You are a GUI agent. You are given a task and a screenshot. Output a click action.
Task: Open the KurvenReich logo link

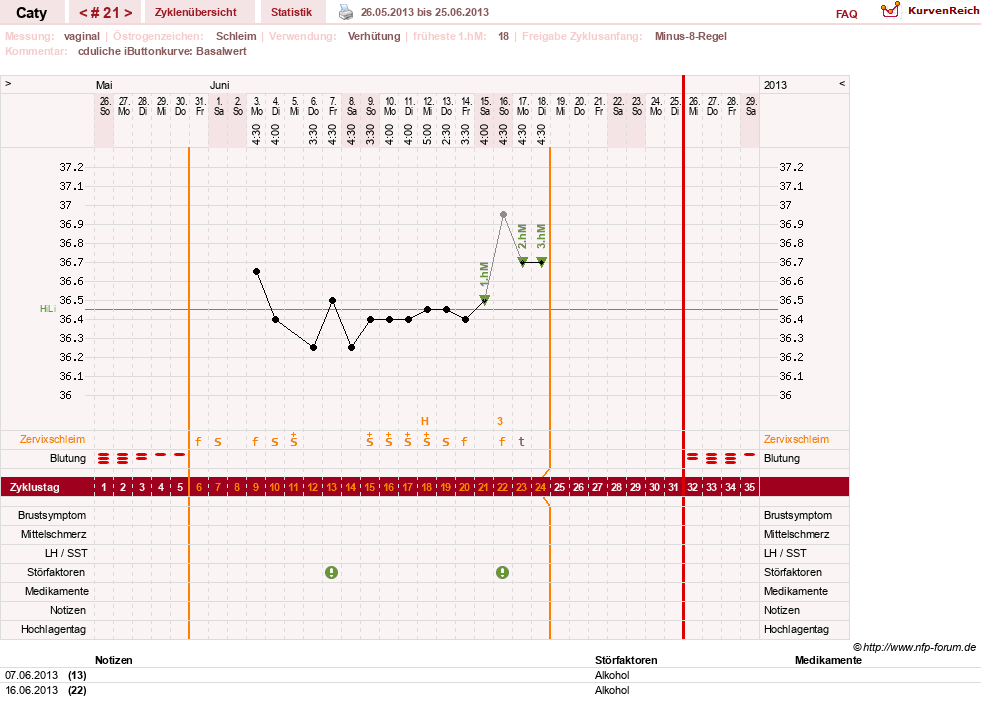coord(930,11)
